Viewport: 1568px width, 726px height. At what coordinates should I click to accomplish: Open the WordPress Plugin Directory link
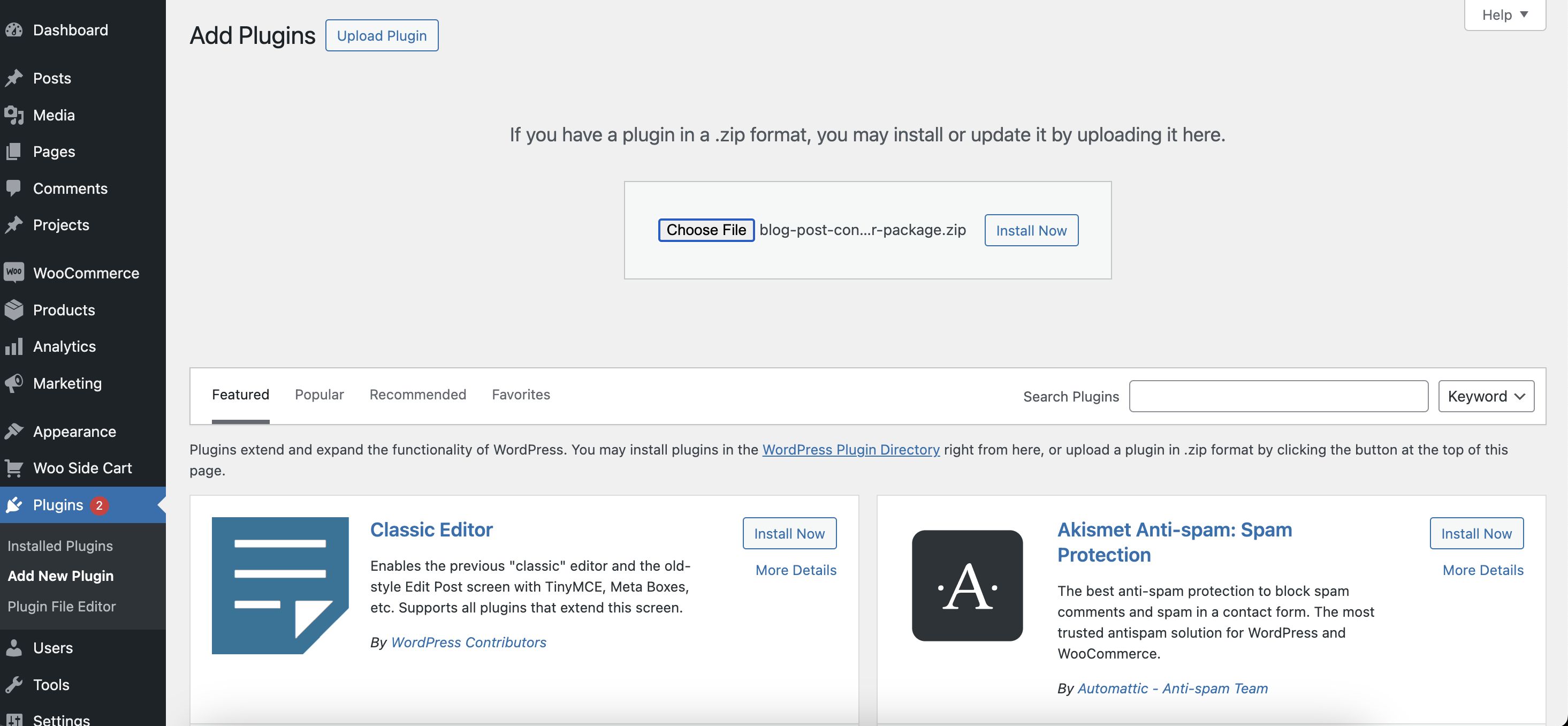(851, 450)
